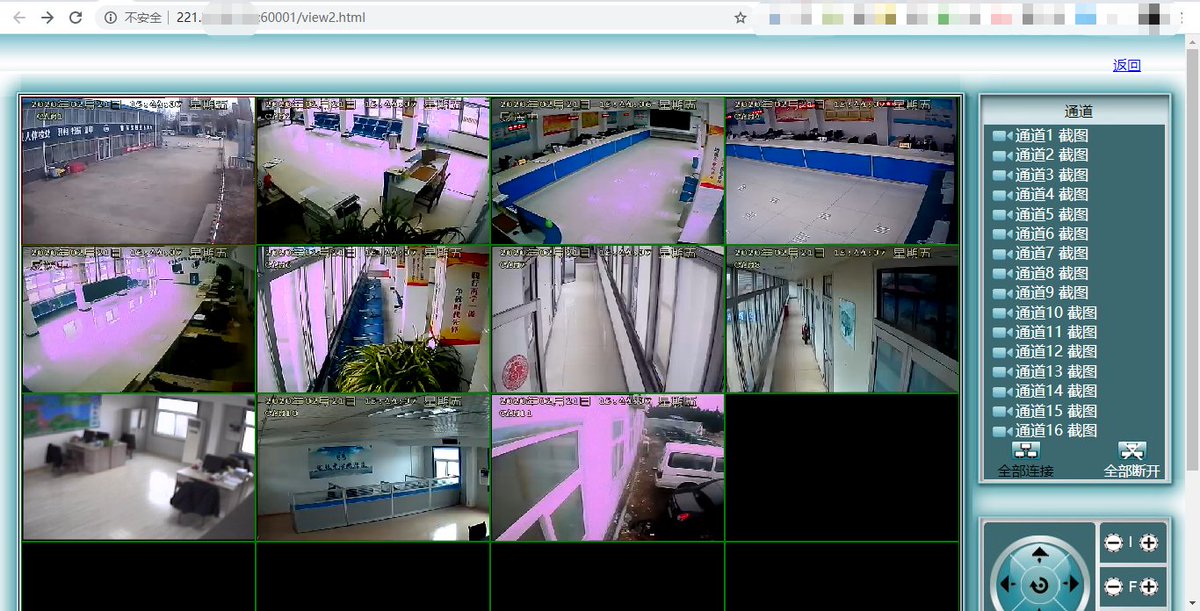Click the minus button next to I
Image resolution: width=1200 pixels, height=611 pixels.
click(x=1113, y=543)
